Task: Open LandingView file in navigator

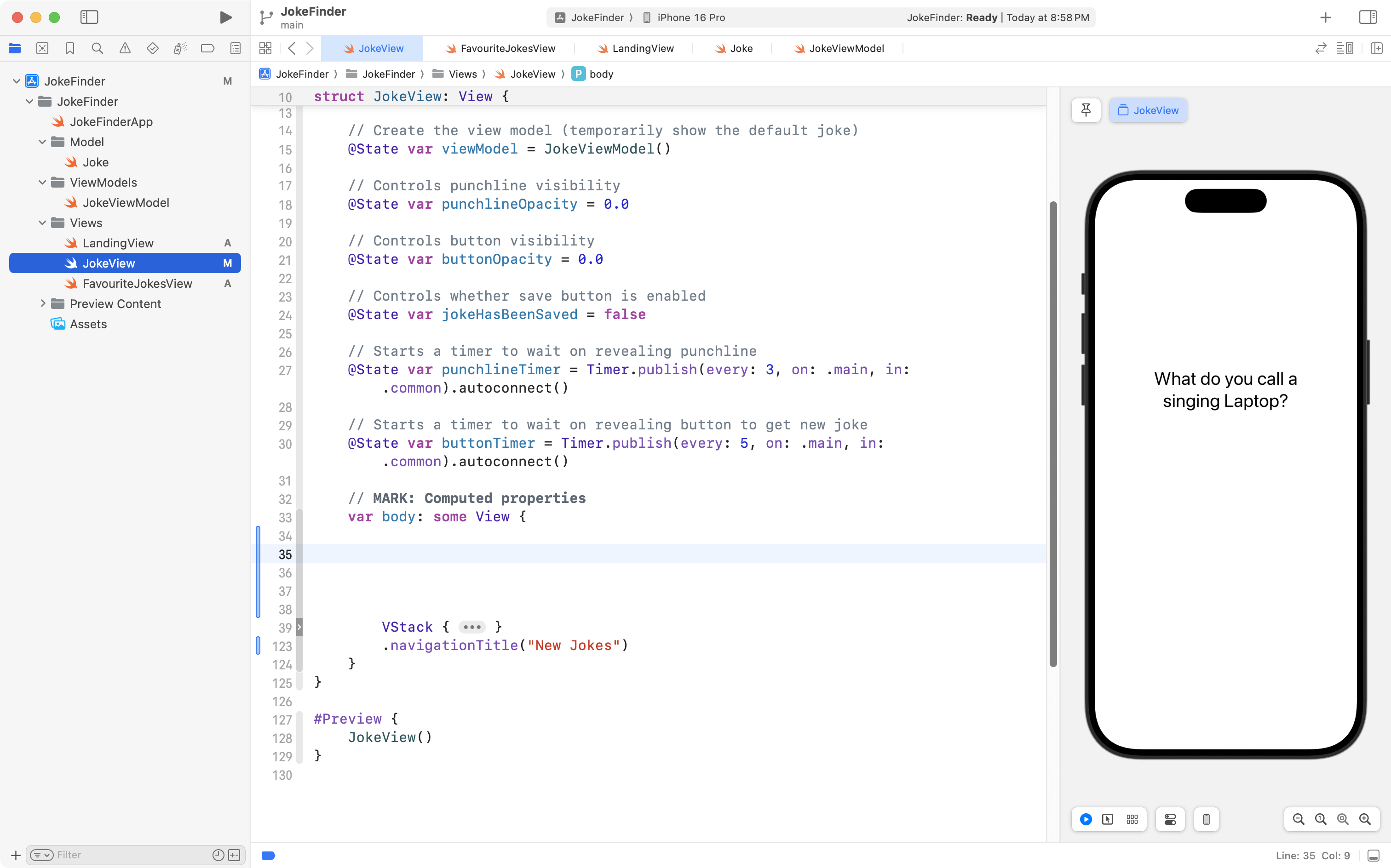Action: [x=118, y=243]
